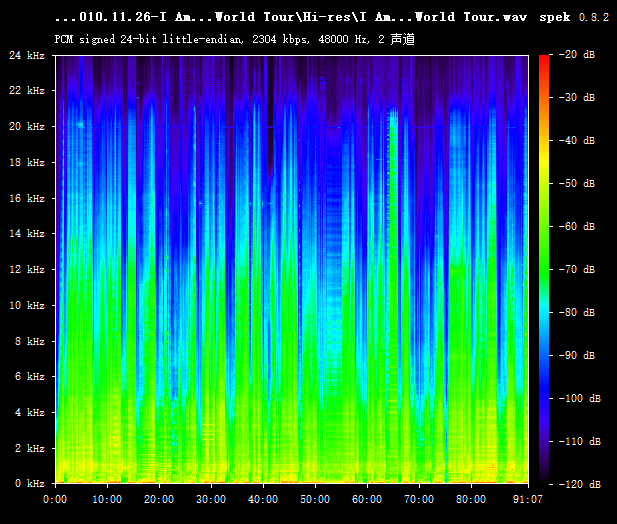Click the 16 kHz frequency axis label
Viewport: 617px width, 524px height.
[x=27, y=198]
